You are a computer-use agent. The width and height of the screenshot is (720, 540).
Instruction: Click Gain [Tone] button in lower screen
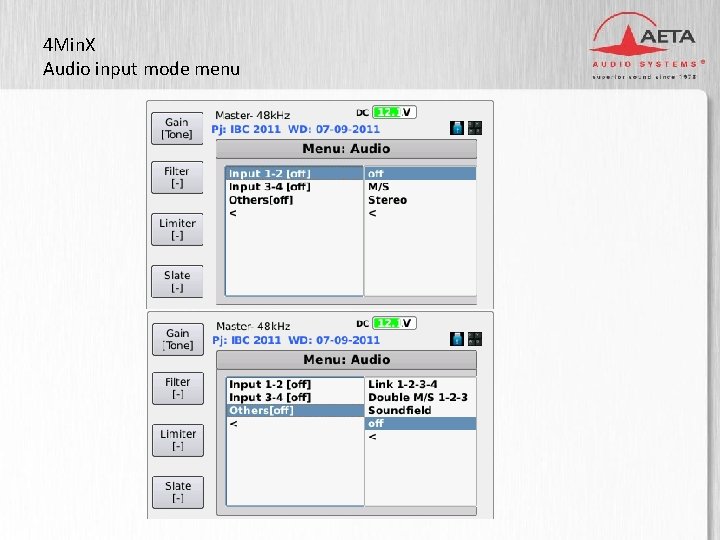point(178,339)
